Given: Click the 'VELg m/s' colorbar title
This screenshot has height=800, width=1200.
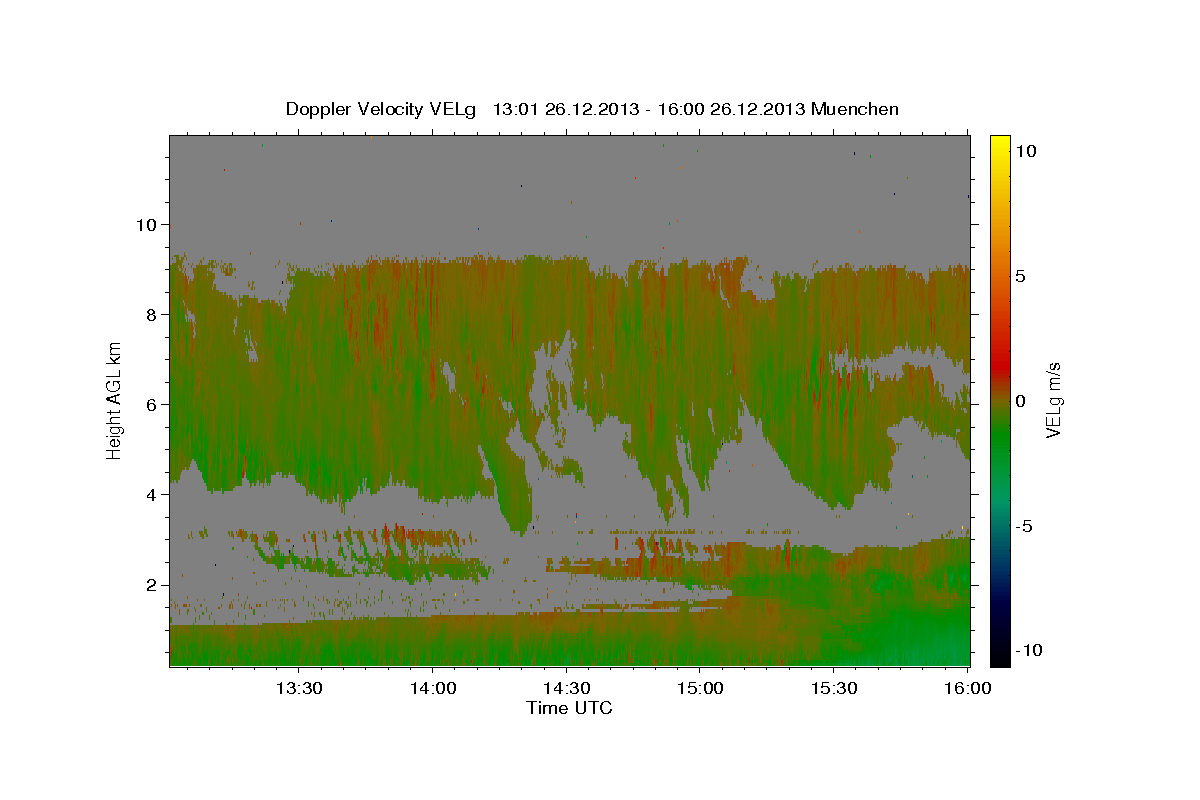Looking at the screenshot, I should [1054, 400].
